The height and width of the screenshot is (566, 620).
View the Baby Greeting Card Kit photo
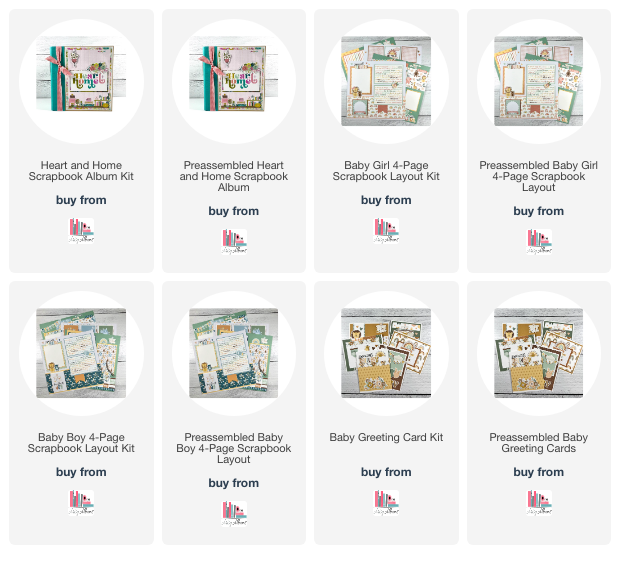386,353
